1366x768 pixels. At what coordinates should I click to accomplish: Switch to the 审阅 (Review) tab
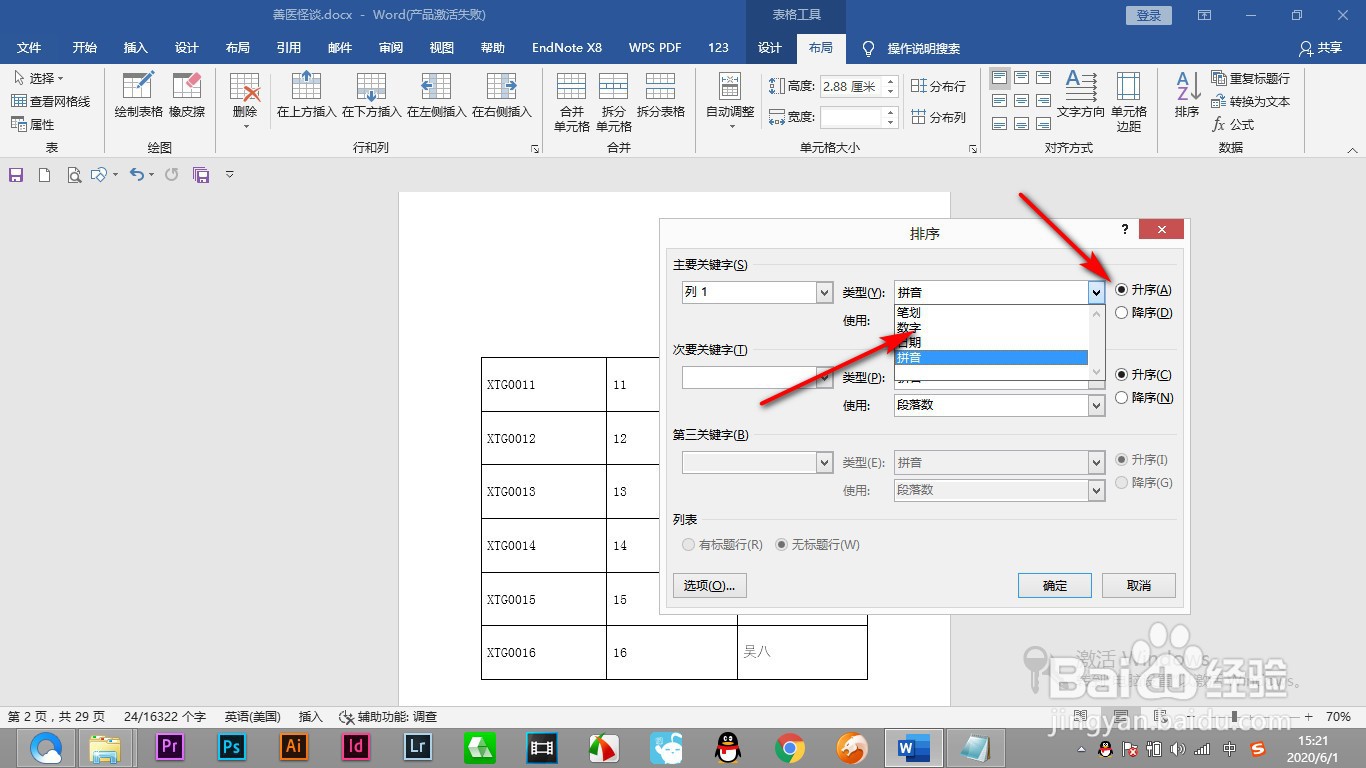[391, 48]
